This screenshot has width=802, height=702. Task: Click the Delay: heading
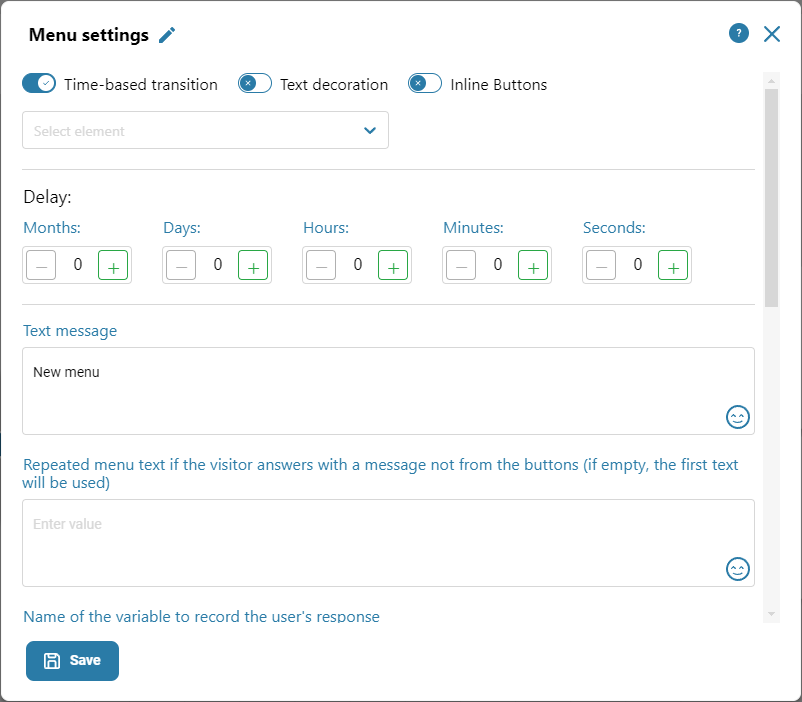47,197
